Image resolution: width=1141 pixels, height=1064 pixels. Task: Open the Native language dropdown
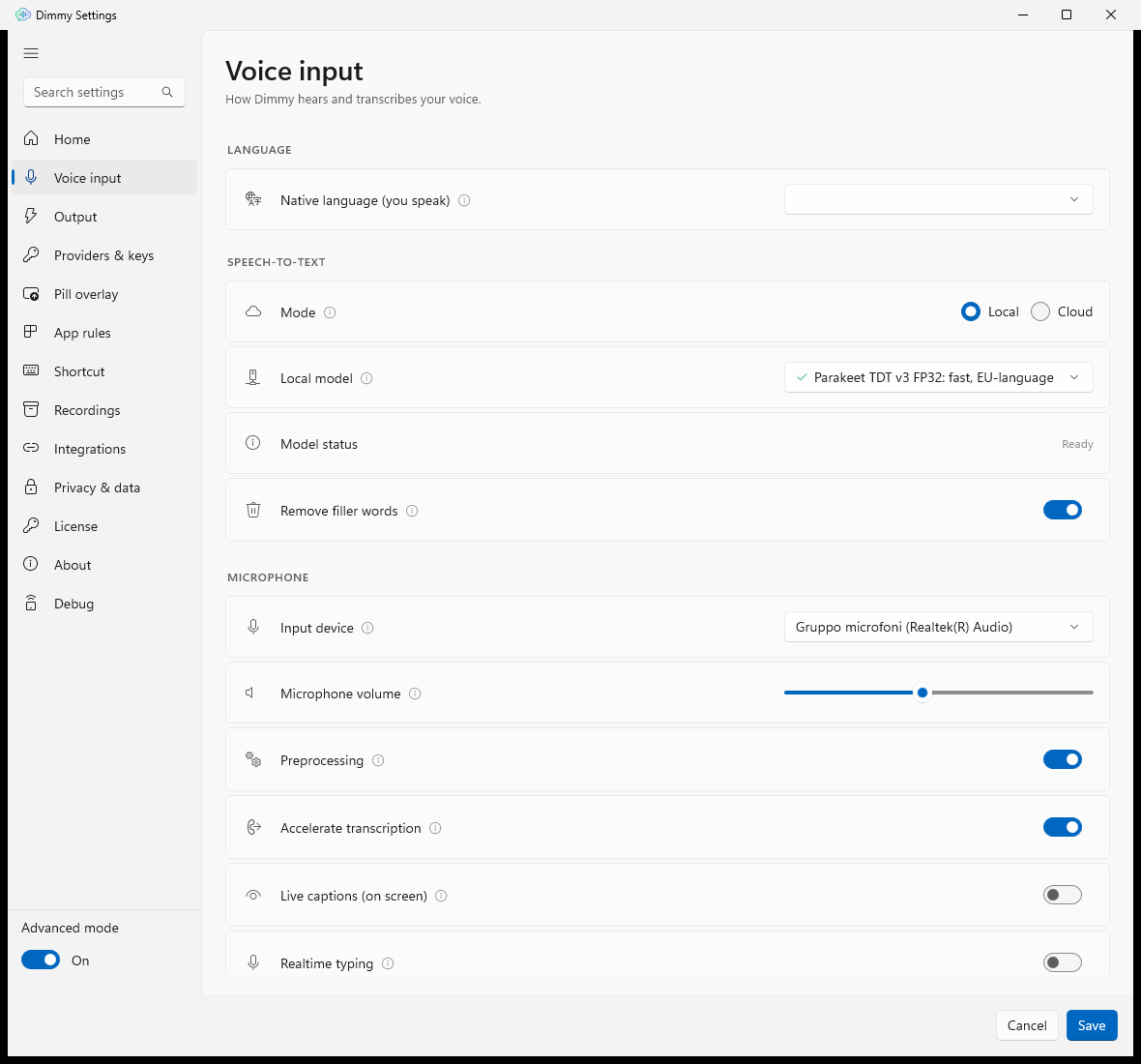(x=939, y=199)
